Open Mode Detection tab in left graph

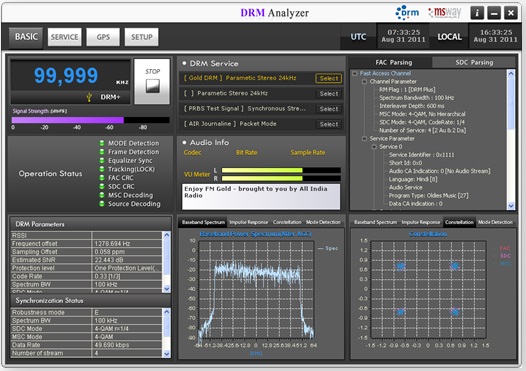coord(323,222)
